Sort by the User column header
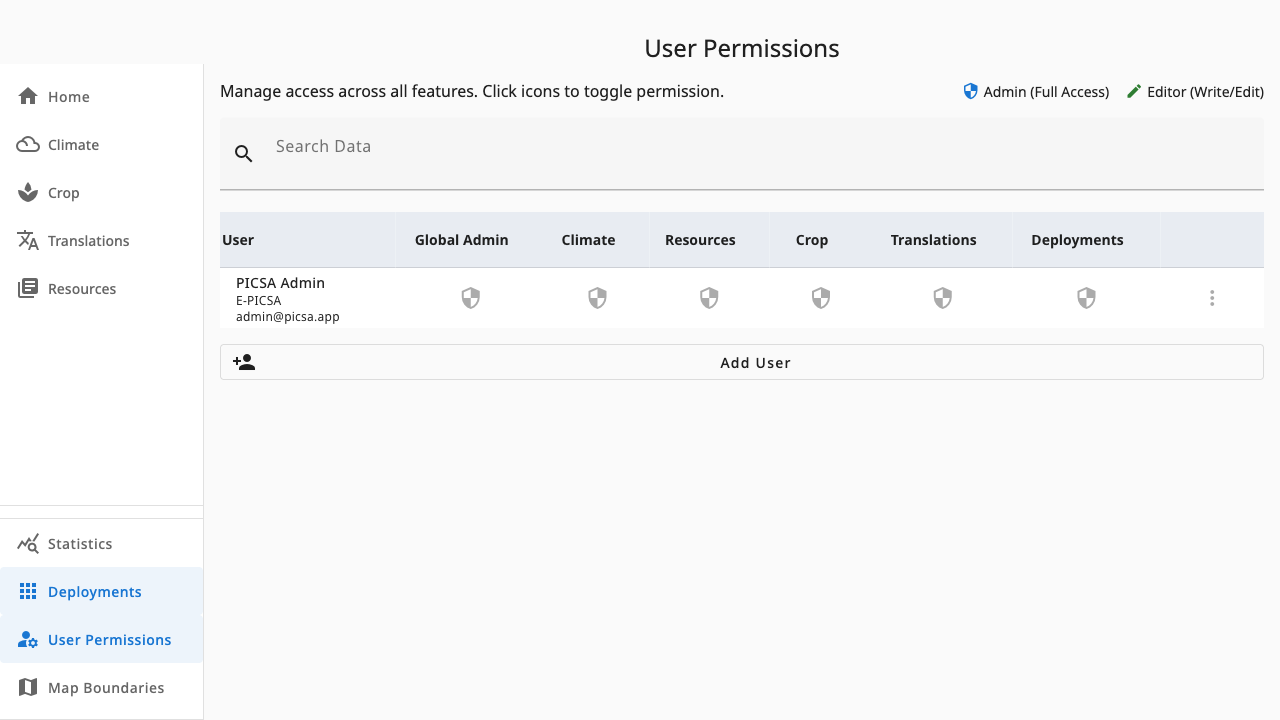The height and width of the screenshot is (720, 1280). click(238, 240)
